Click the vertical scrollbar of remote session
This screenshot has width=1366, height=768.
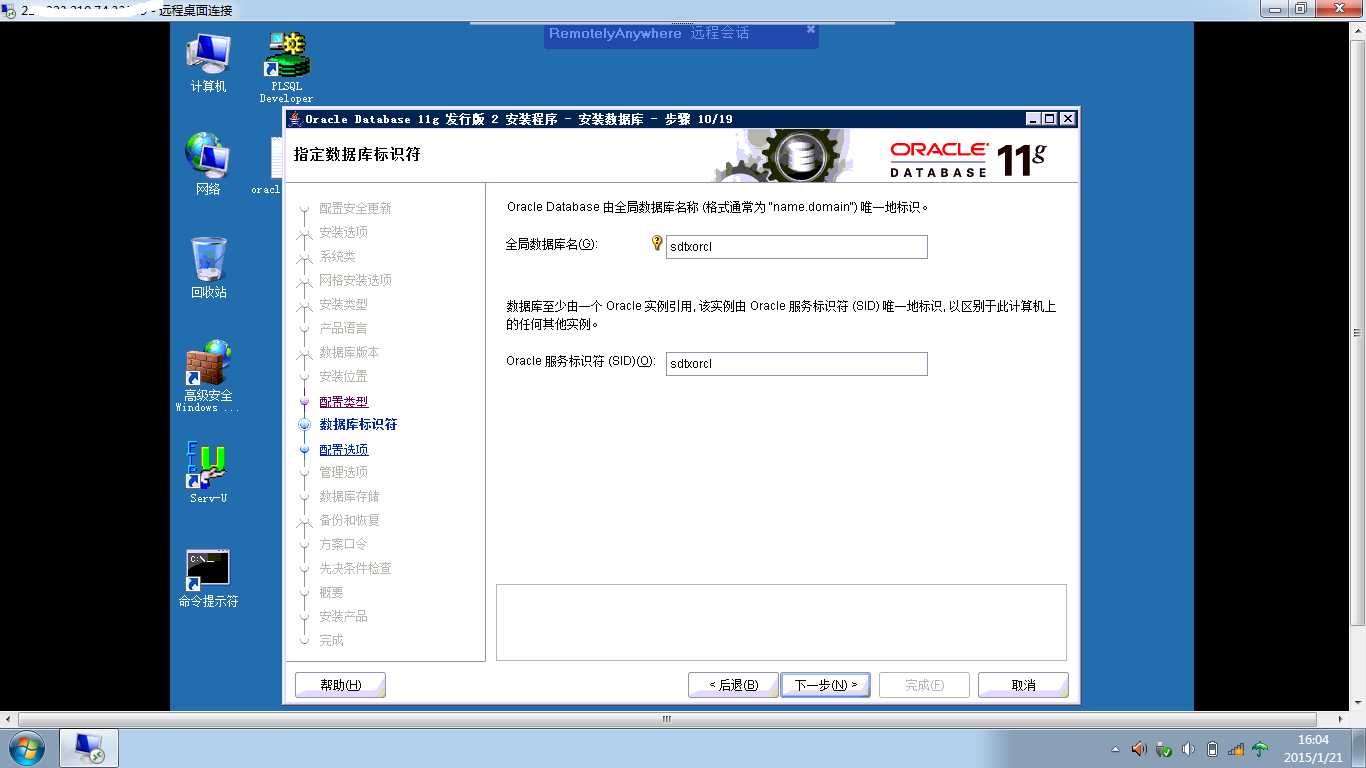pos(1358,333)
